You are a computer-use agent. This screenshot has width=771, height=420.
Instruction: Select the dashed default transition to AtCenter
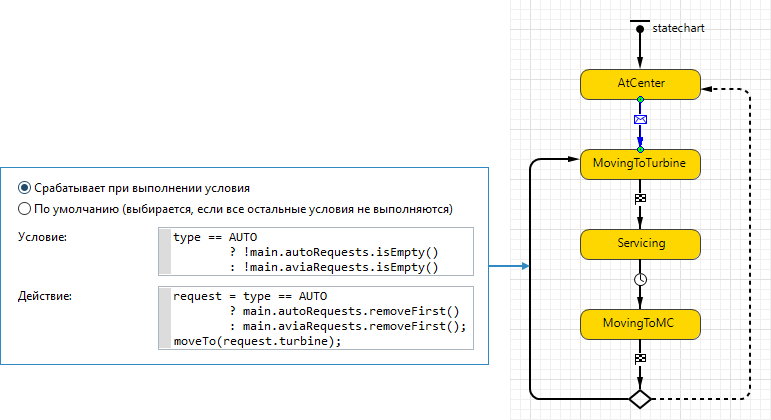point(750,243)
